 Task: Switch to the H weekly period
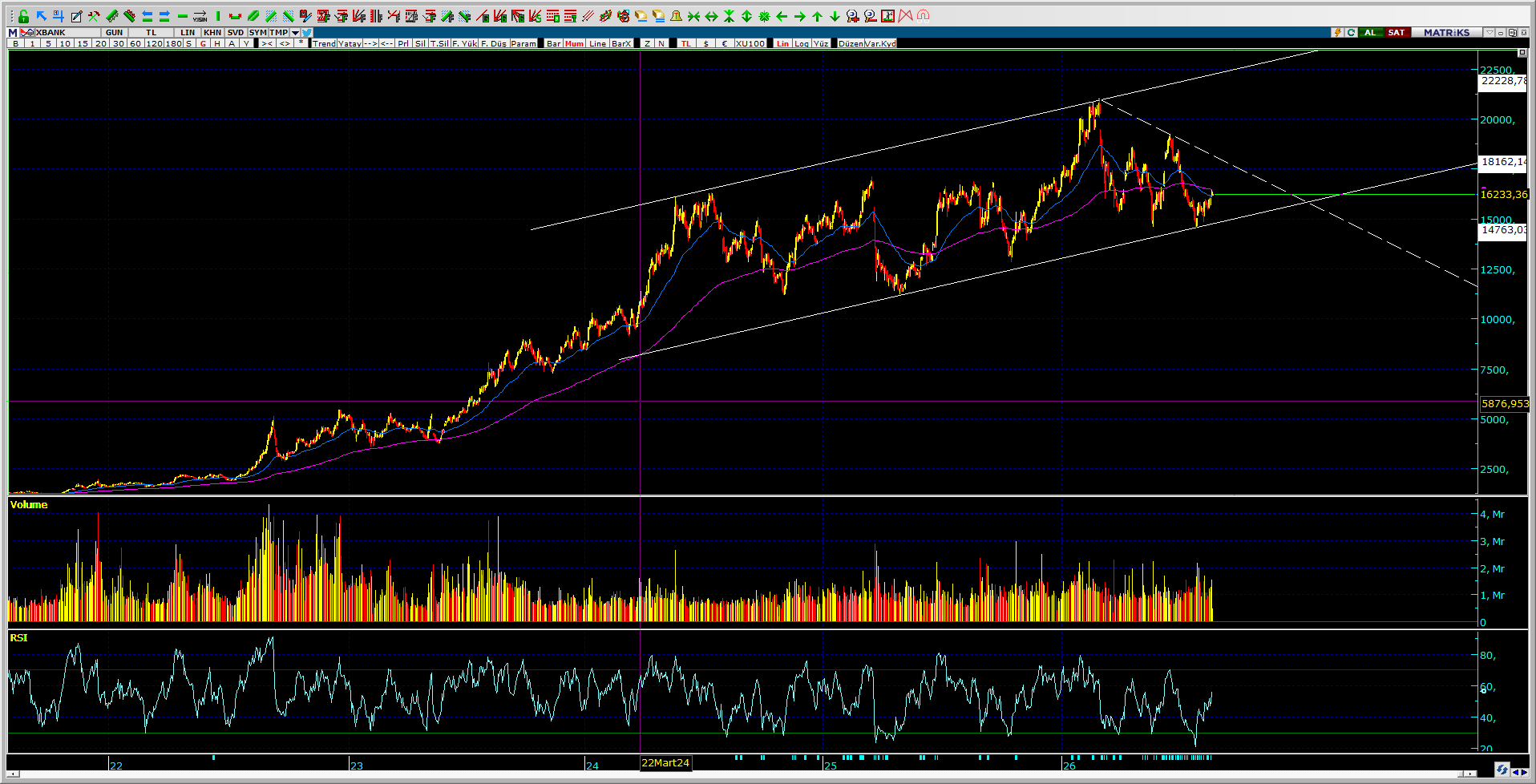click(x=217, y=43)
